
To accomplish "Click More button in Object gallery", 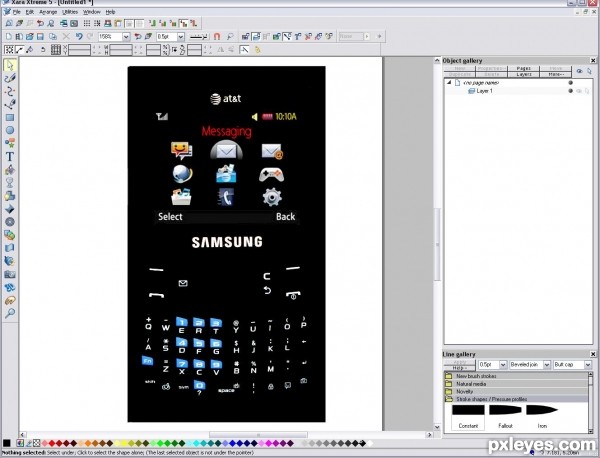I will click(x=555, y=74).
